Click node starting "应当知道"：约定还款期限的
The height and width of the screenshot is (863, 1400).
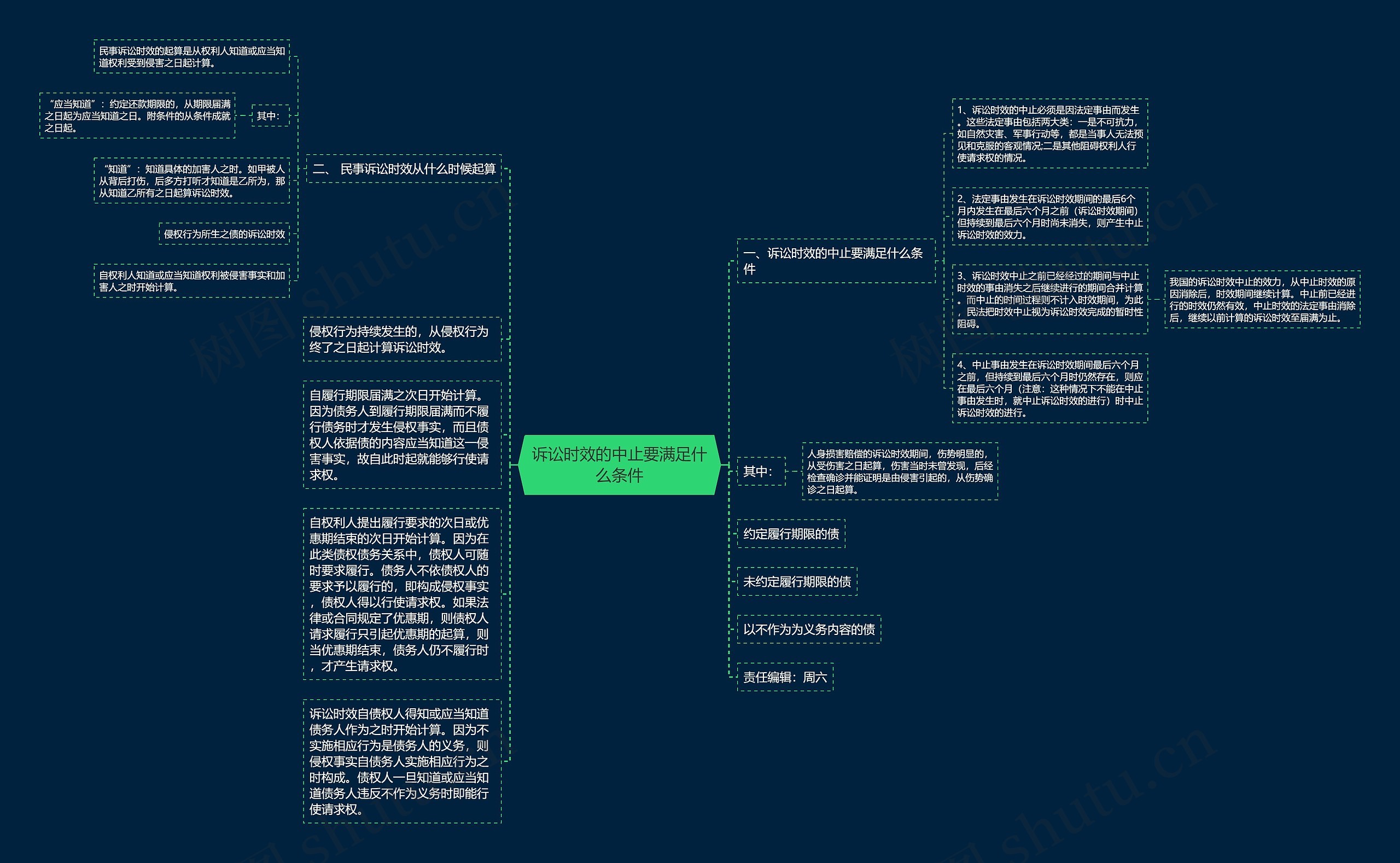(138, 116)
